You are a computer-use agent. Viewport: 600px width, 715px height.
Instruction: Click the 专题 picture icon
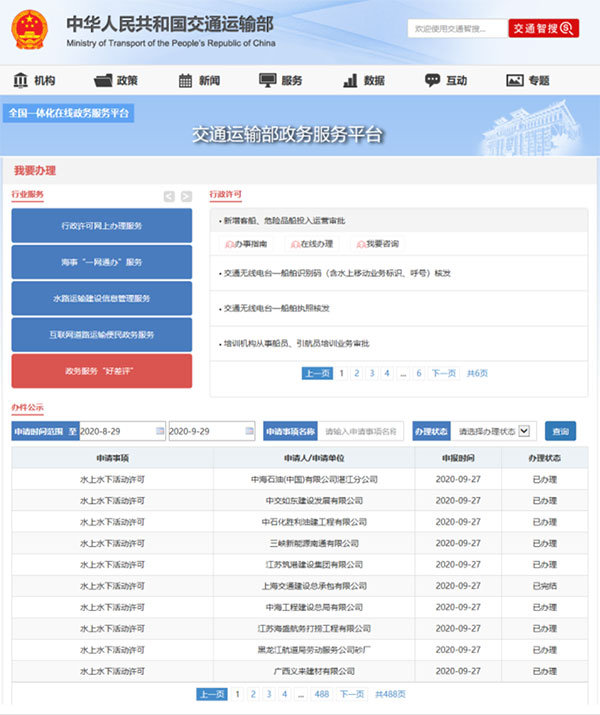pos(515,80)
